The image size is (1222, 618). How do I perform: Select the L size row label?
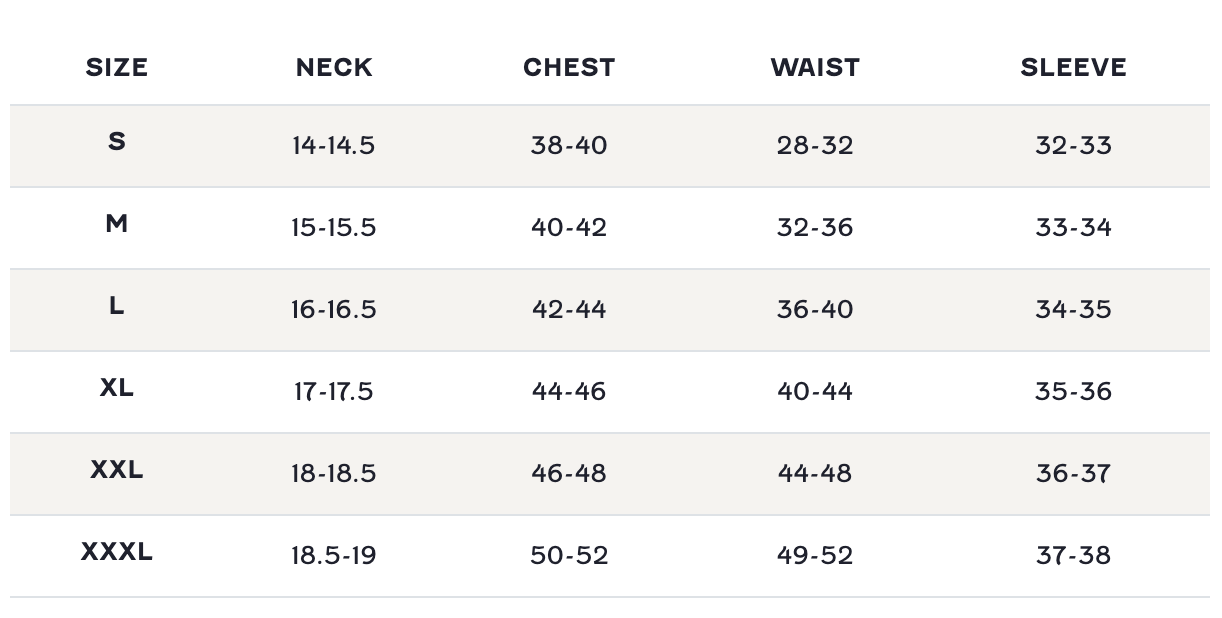[117, 306]
